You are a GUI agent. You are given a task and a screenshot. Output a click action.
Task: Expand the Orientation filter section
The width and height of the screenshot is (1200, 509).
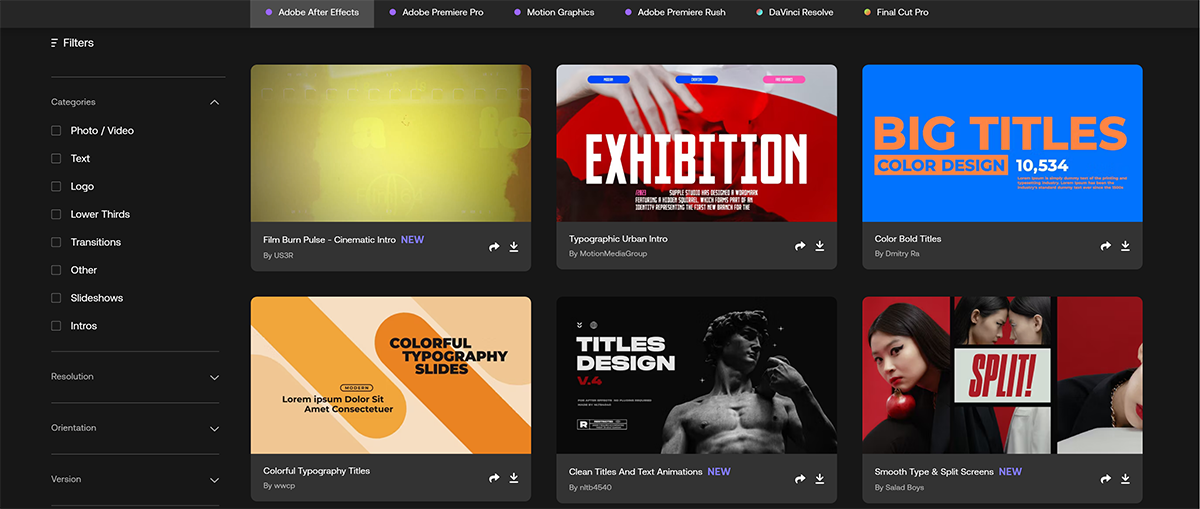(x=214, y=428)
